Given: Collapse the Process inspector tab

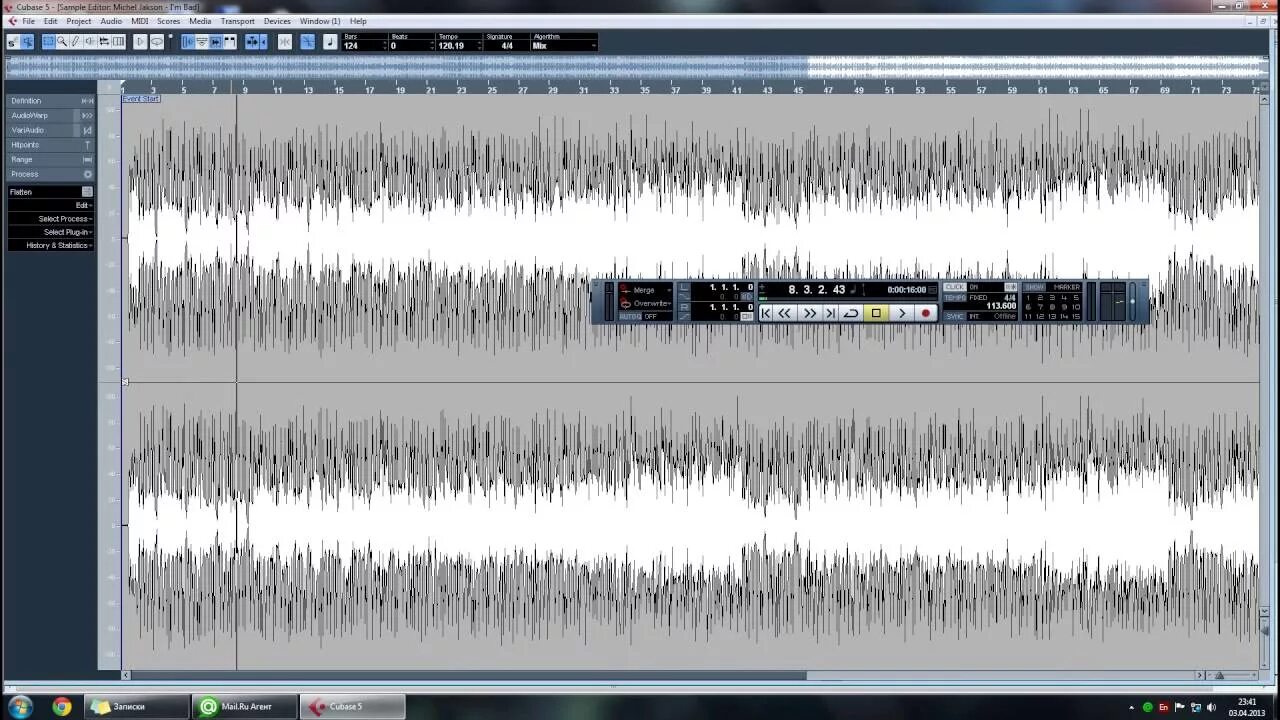Looking at the screenshot, I should (51, 174).
